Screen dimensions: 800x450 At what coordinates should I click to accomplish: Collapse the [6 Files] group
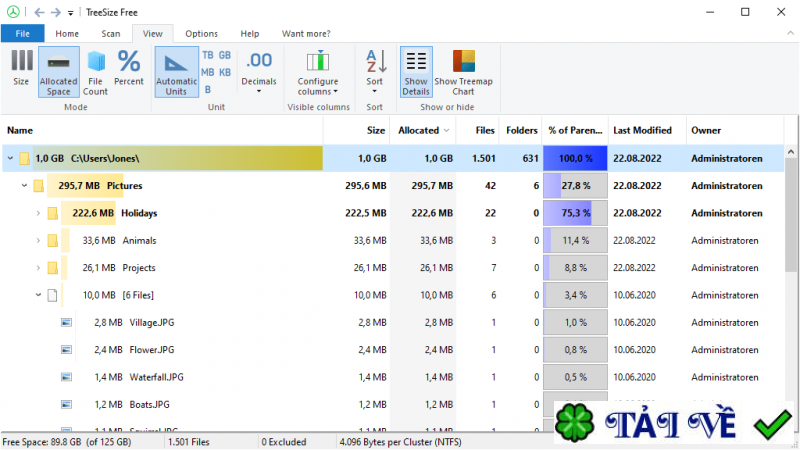click(x=38, y=295)
